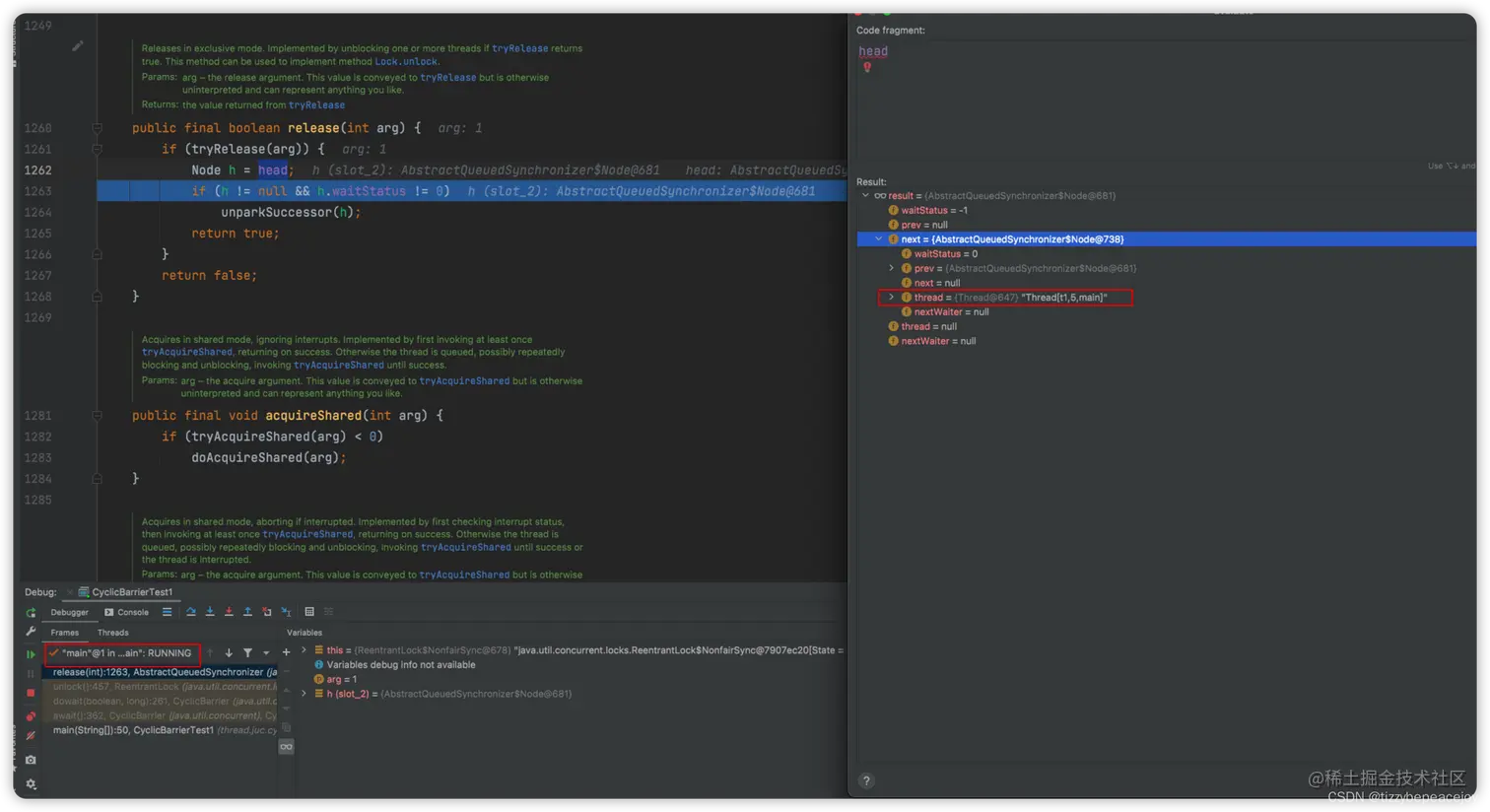Click the Pause Program icon
This screenshot has height=812, width=1490.
point(31,673)
